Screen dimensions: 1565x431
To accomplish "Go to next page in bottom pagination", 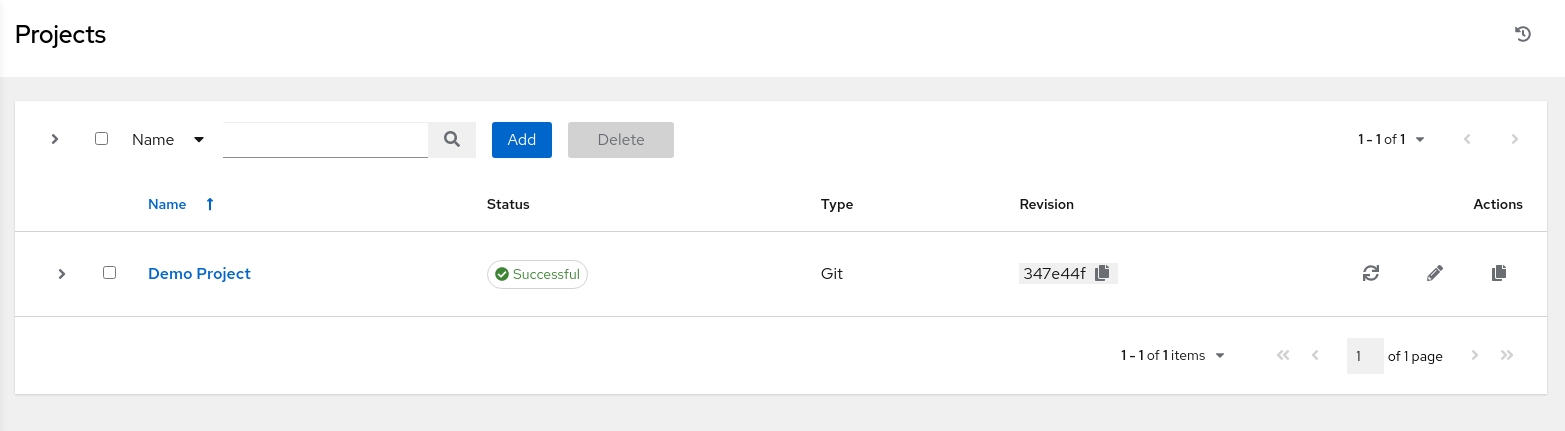I will [x=1475, y=356].
